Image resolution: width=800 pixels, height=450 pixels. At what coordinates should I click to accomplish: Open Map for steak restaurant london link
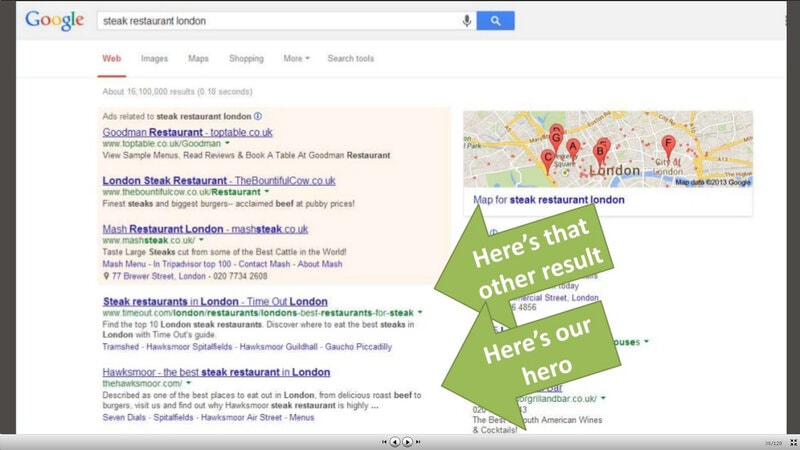(548, 200)
